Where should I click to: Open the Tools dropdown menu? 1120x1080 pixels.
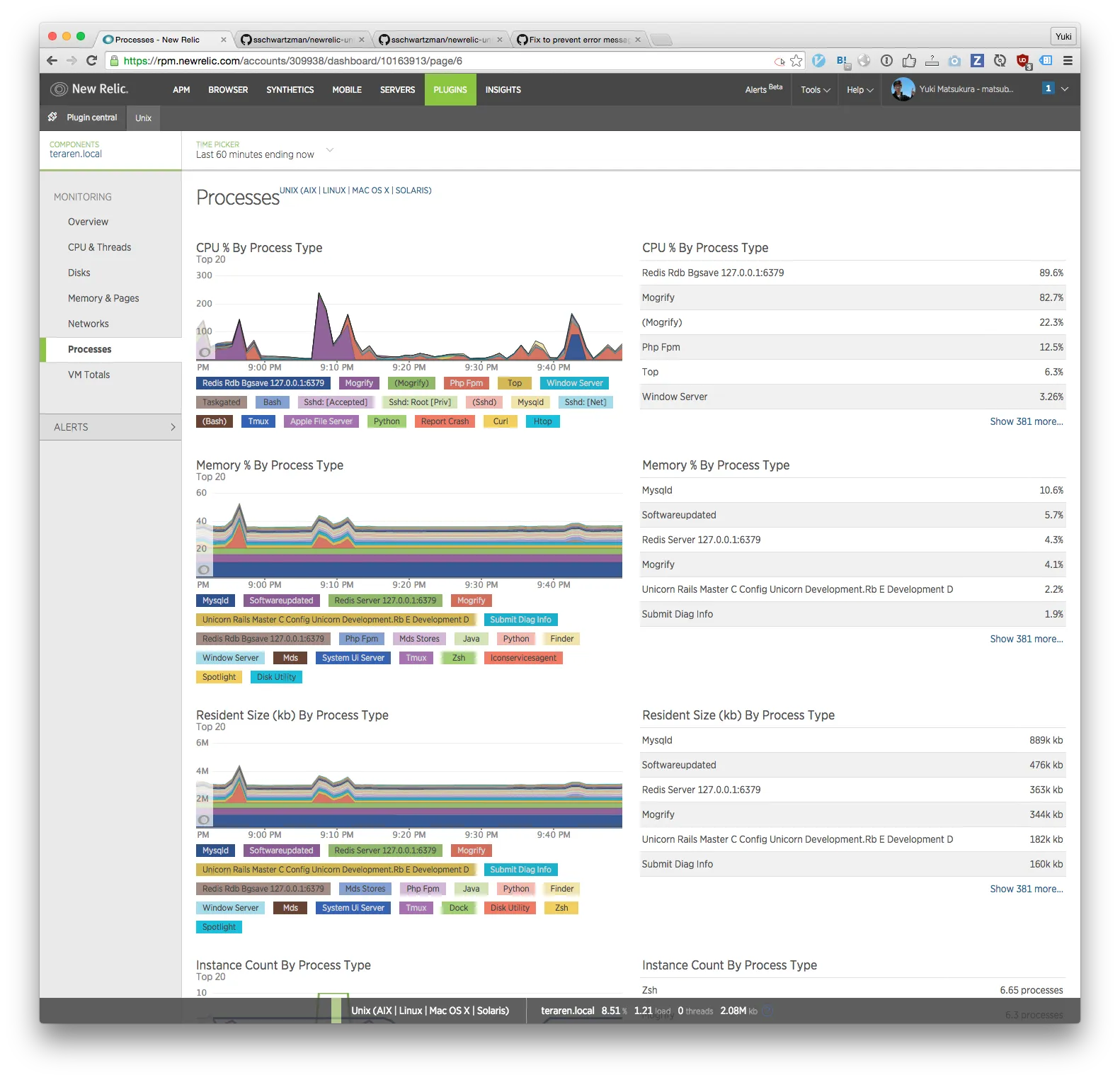[x=815, y=90]
